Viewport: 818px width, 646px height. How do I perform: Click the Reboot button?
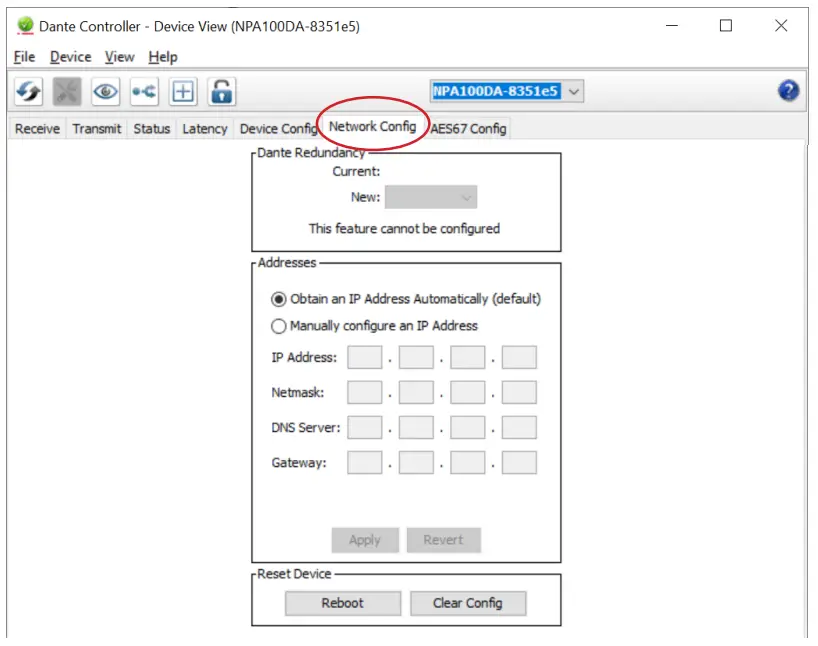[343, 603]
